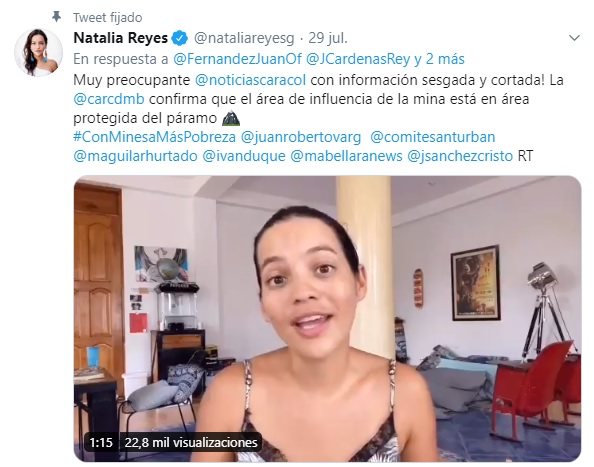Click the 1:15 video duration badge
Image resolution: width=594 pixels, height=467 pixels.
(101, 442)
